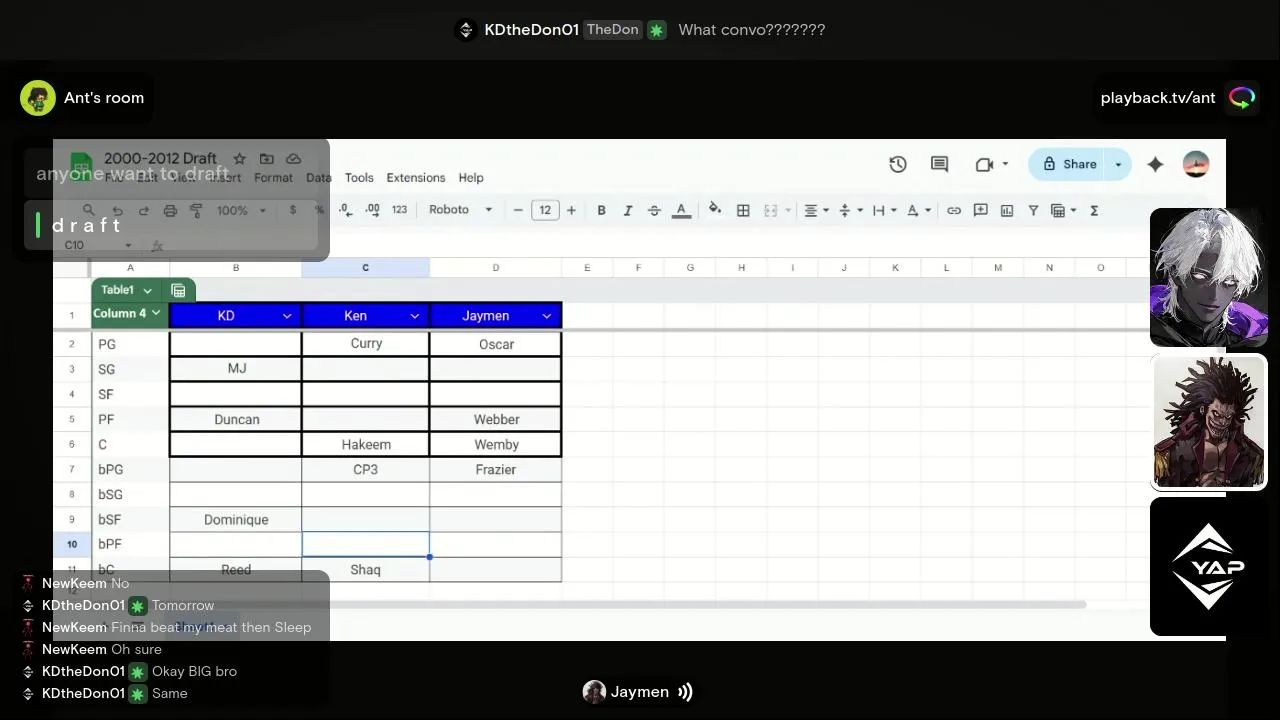Click the functions sigma icon

(x=1094, y=210)
